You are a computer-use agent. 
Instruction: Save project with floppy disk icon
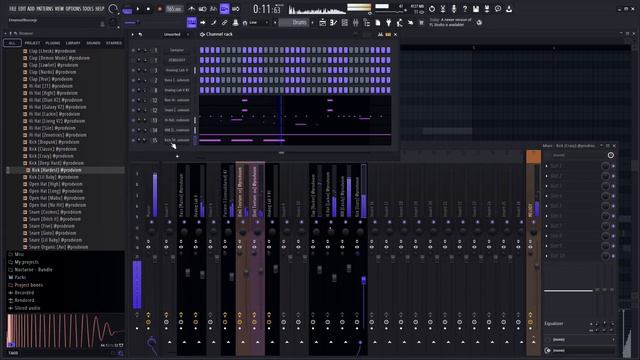(x=476, y=9)
